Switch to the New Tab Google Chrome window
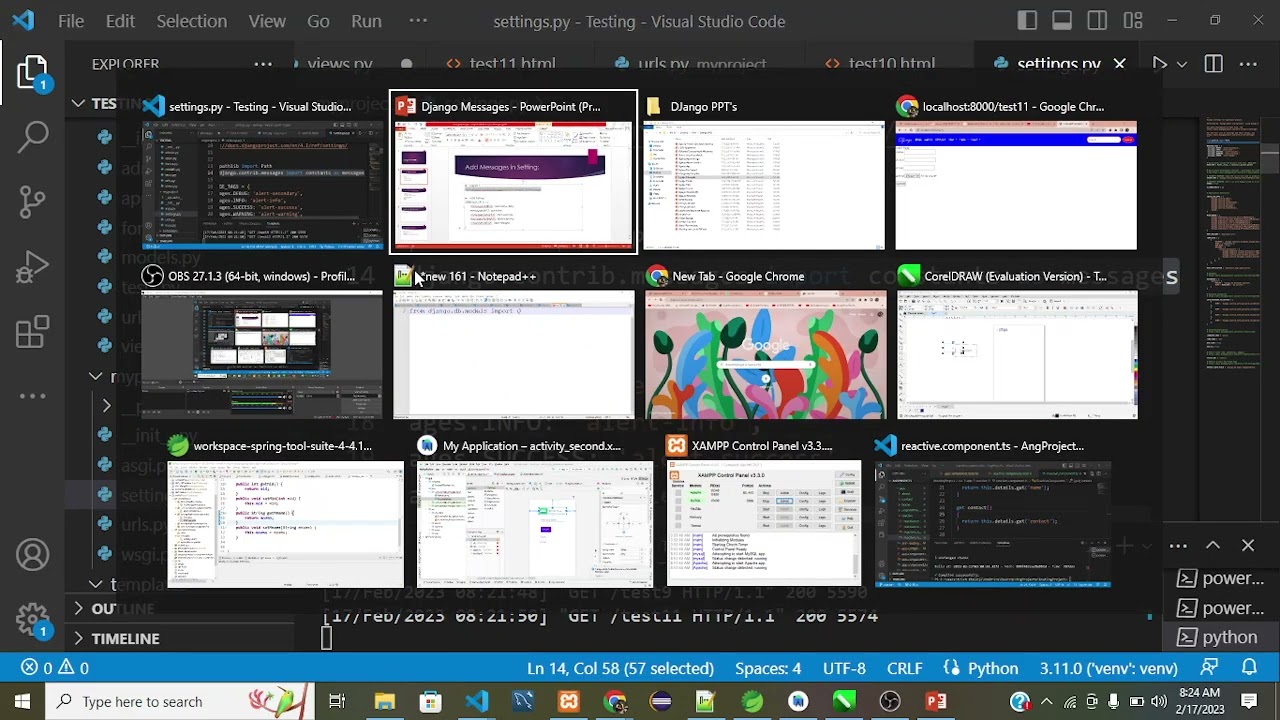The image size is (1280, 720). point(764,342)
